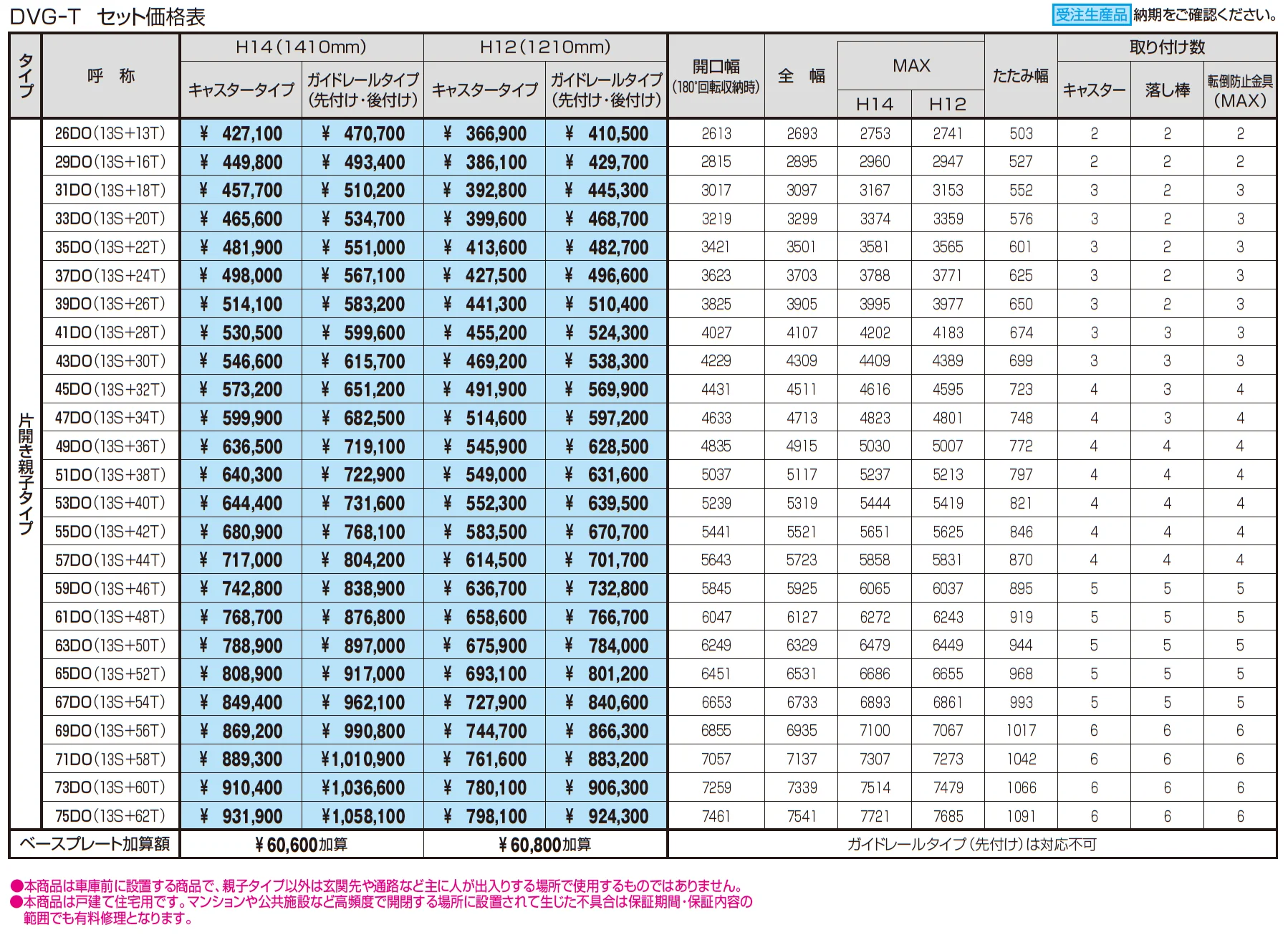
Task: Click the surcharge "¥60,800加算"
Action: (x=545, y=845)
